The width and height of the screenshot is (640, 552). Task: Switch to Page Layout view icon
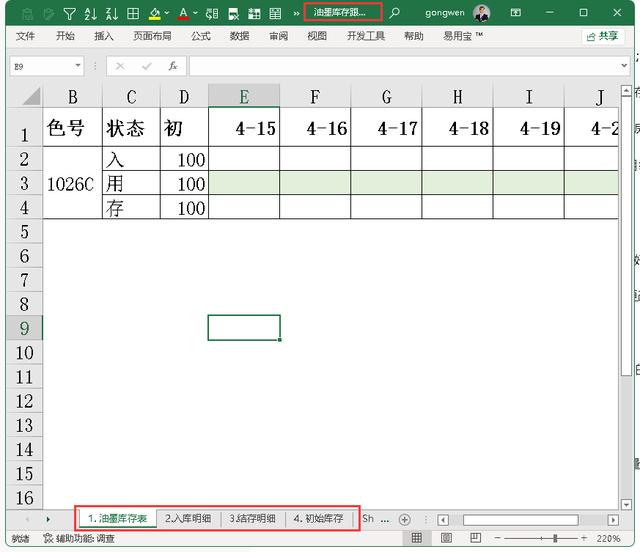pyautogui.click(x=446, y=538)
